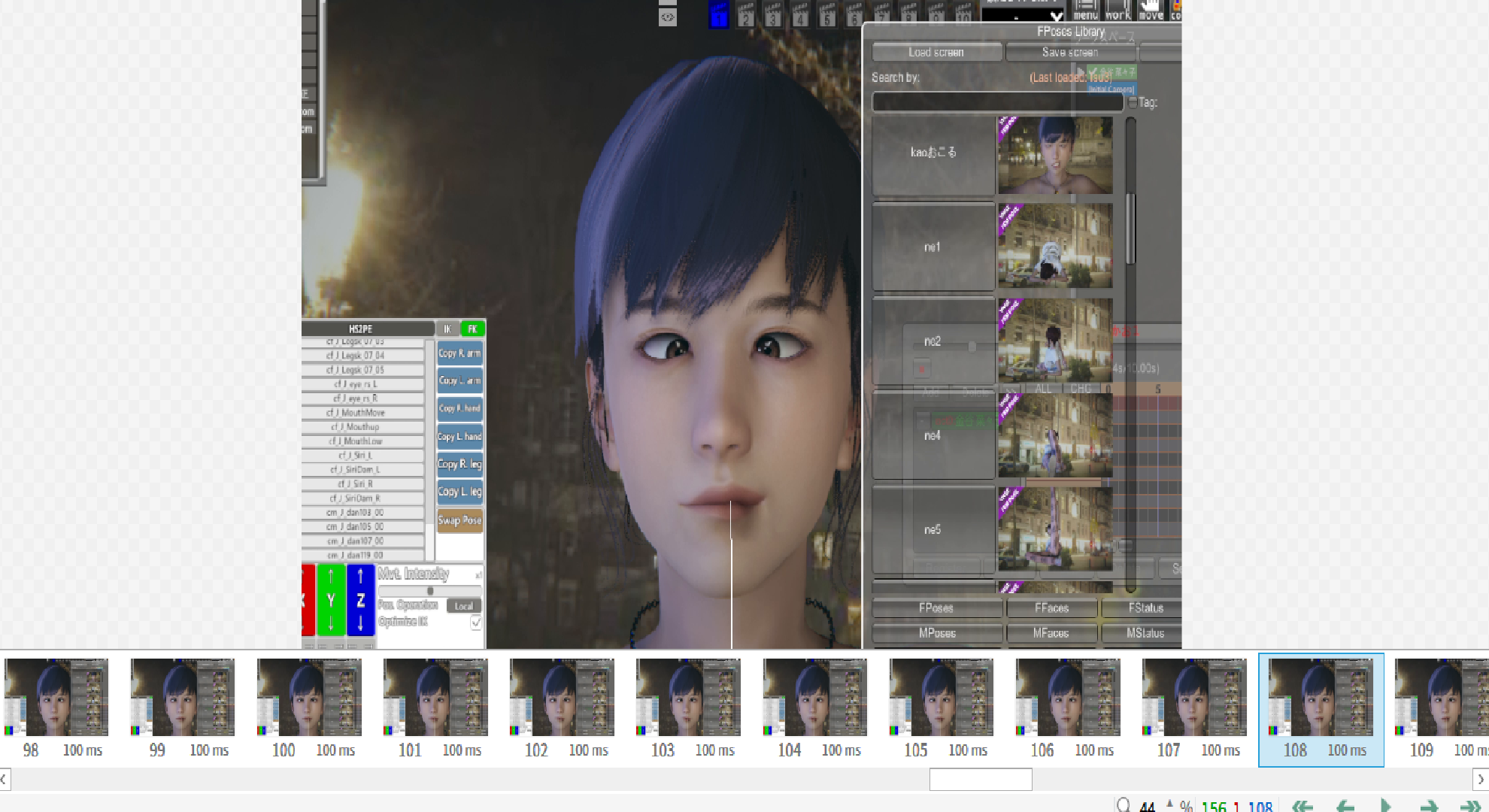
Task: Open the menu icon in top toolbar
Action: [x=1085, y=10]
